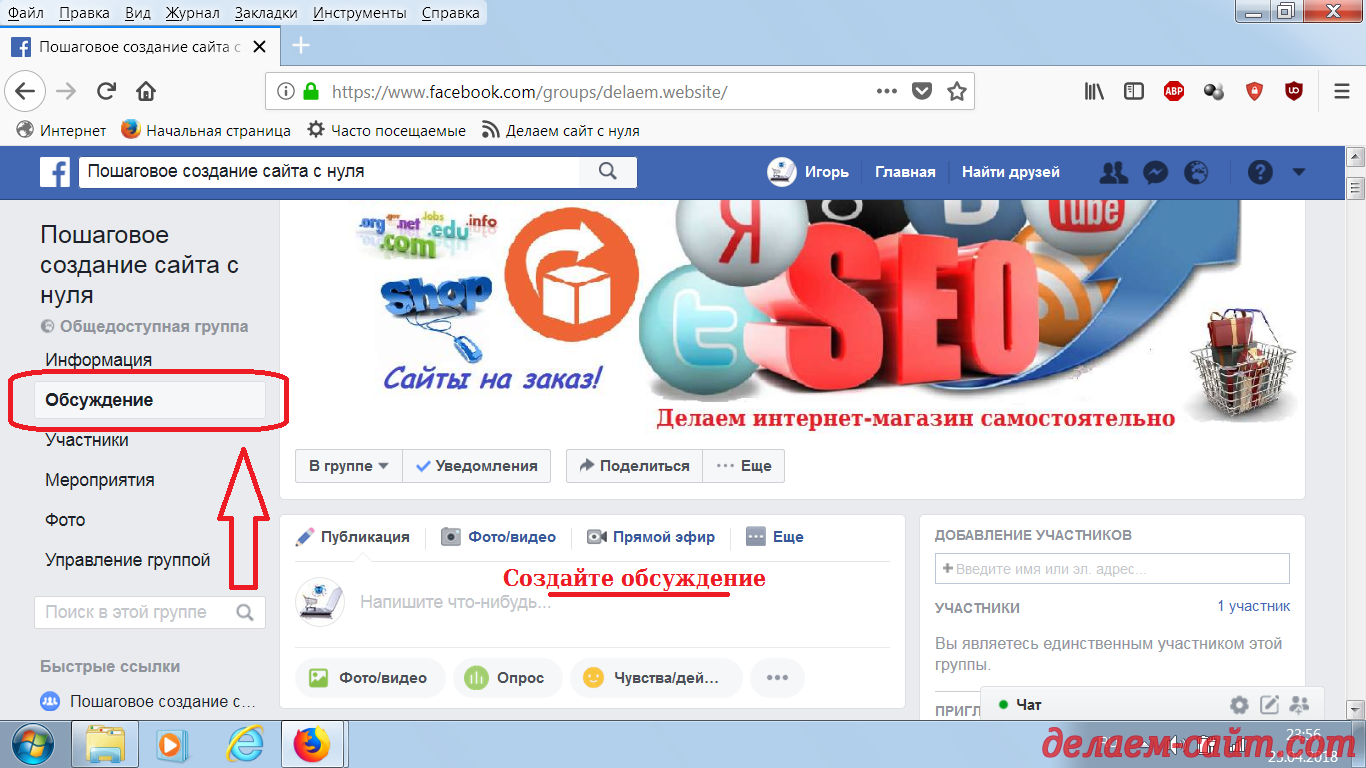1366x768 pixels.
Task: Open the "1 участник" link
Action: click(1253, 606)
